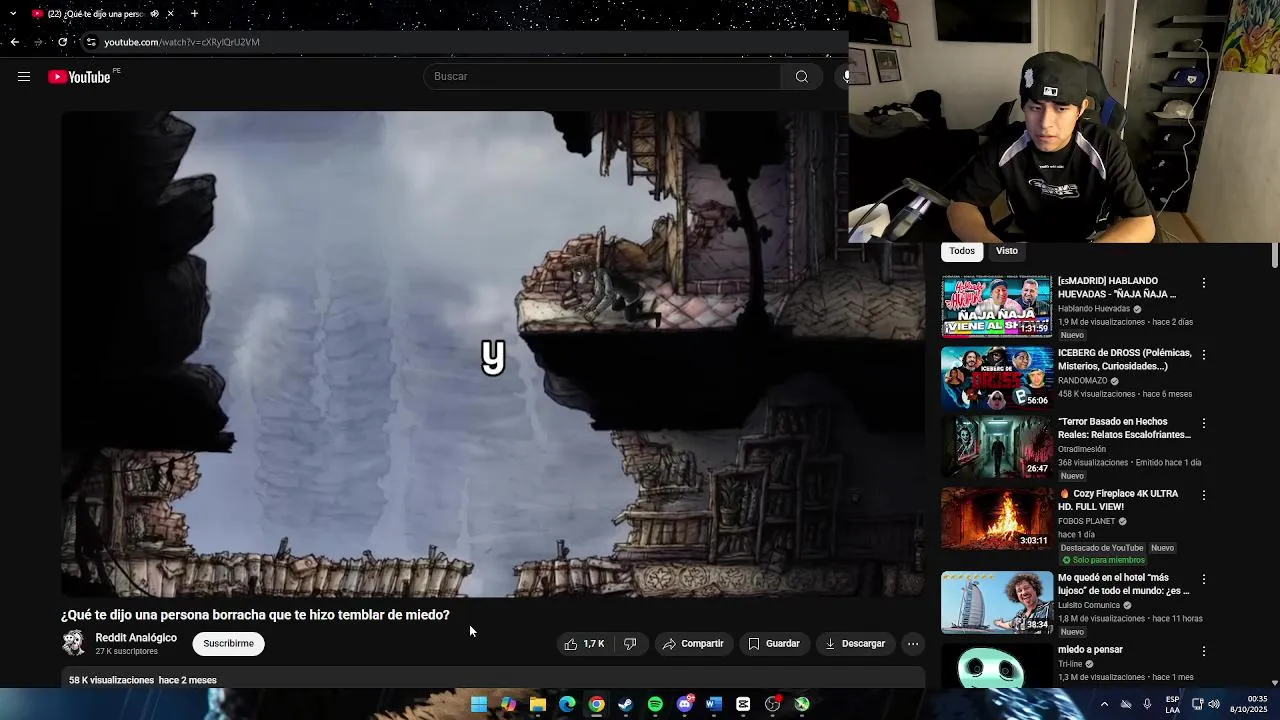
Task: Start voice search with the microphone icon
Action: click(x=846, y=77)
